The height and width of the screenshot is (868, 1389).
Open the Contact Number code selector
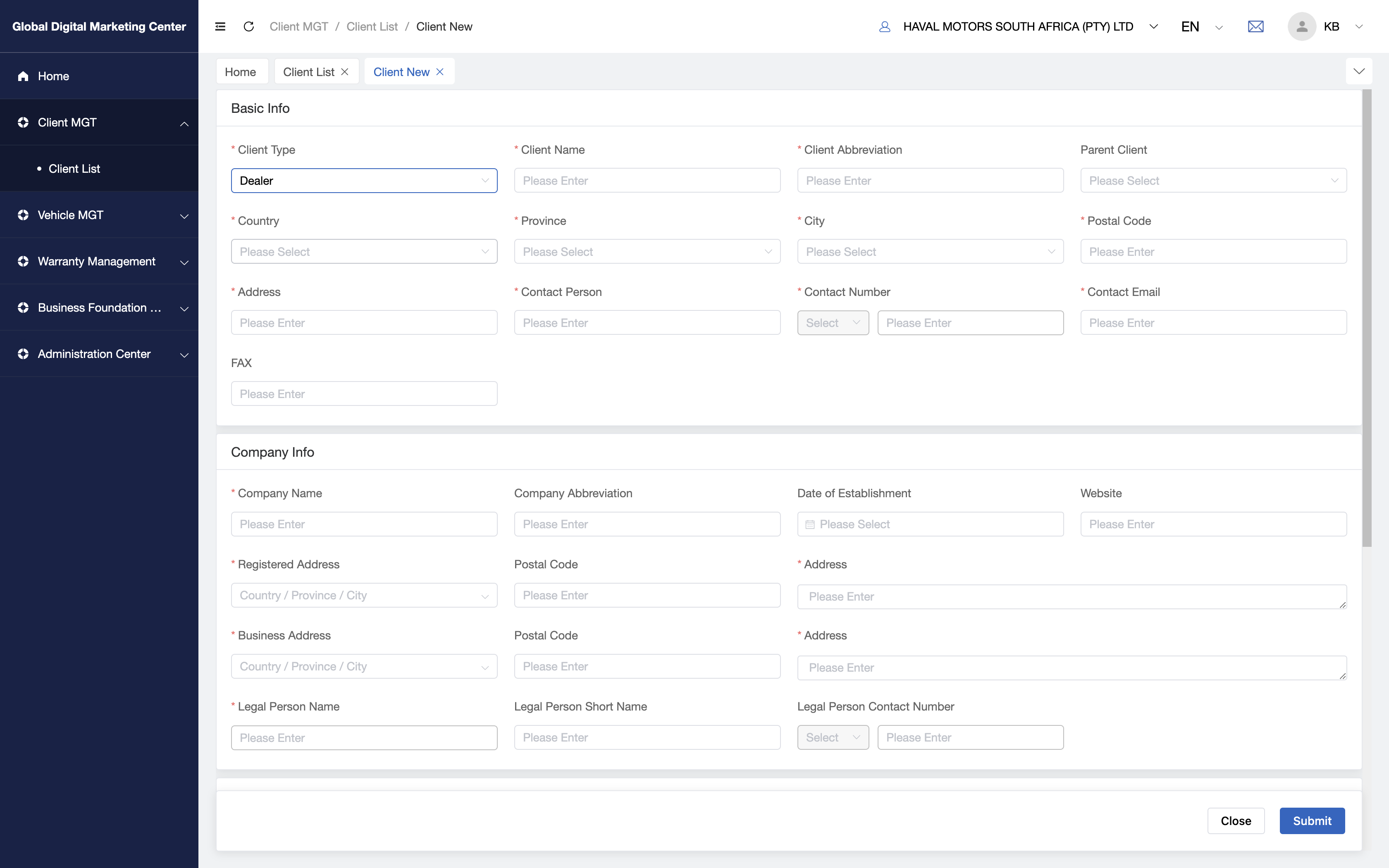click(833, 323)
